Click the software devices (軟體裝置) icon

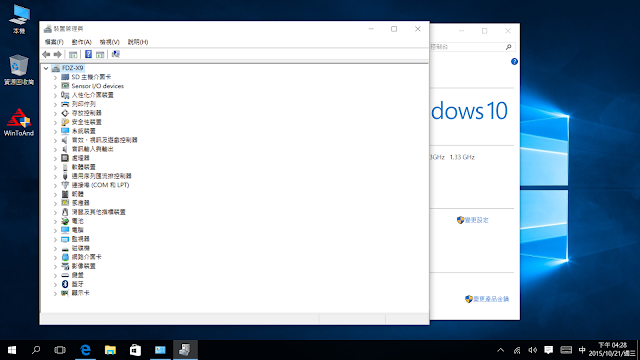coord(65,167)
